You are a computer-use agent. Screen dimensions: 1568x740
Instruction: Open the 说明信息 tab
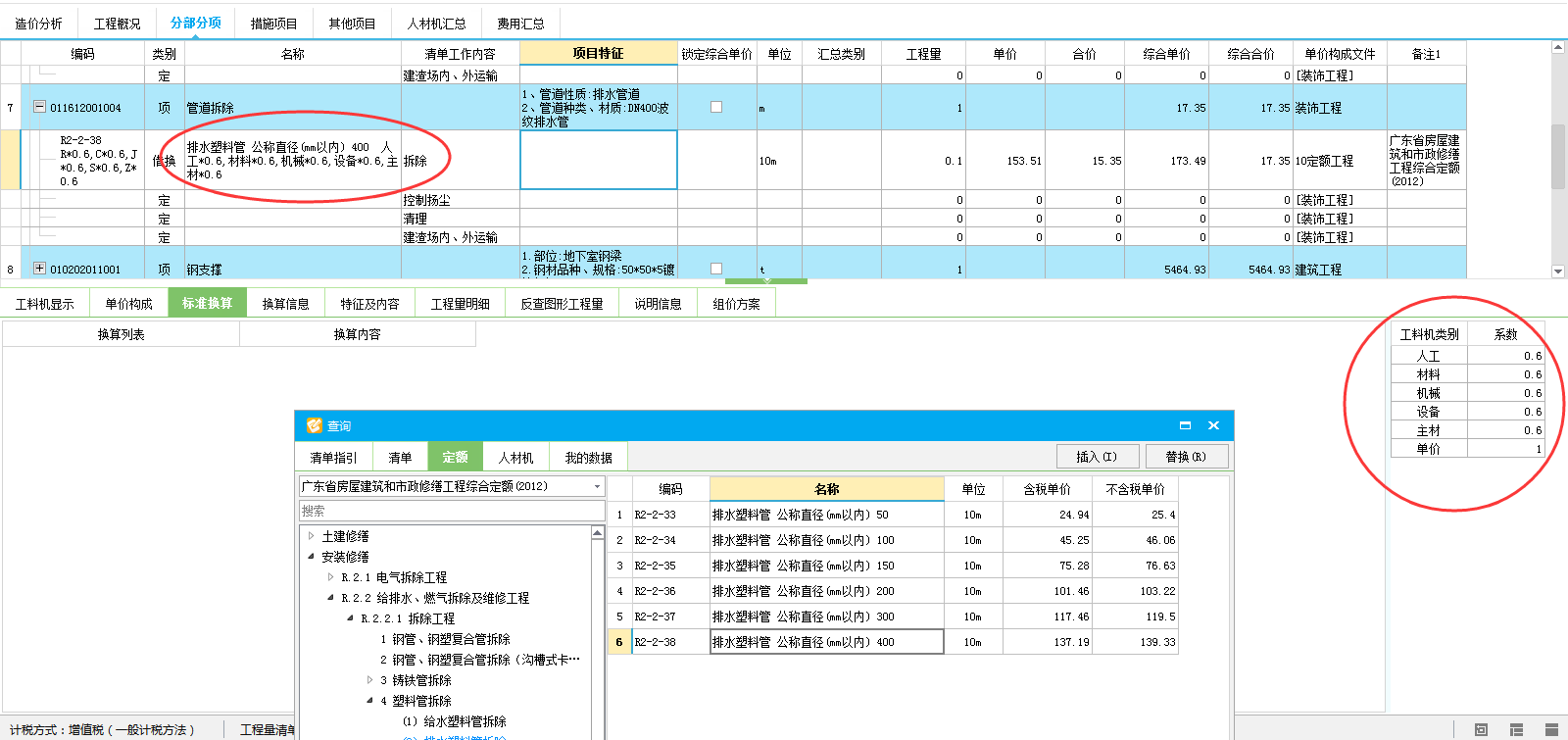pos(658,304)
